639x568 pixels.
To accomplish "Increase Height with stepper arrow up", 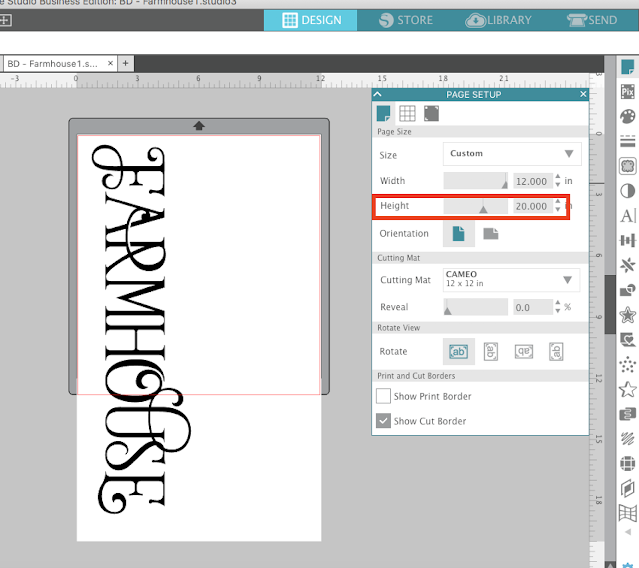I will [557, 202].
